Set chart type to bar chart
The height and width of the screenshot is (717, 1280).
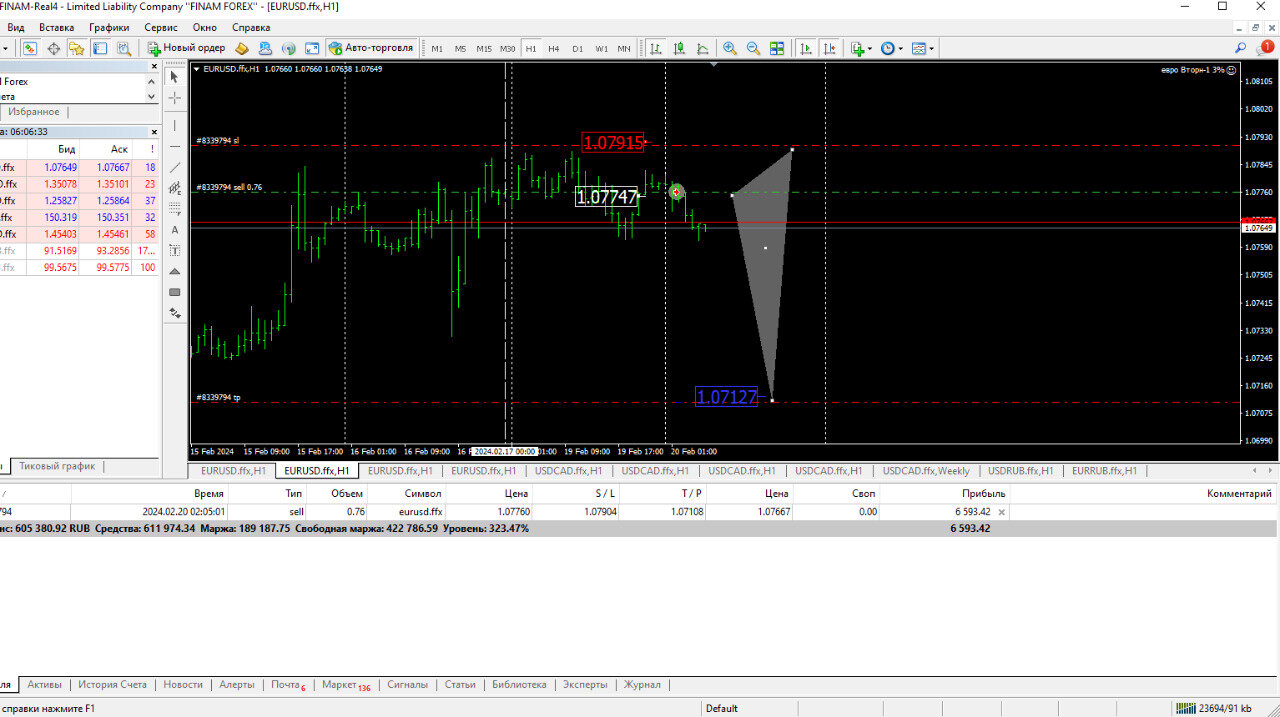(656, 48)
